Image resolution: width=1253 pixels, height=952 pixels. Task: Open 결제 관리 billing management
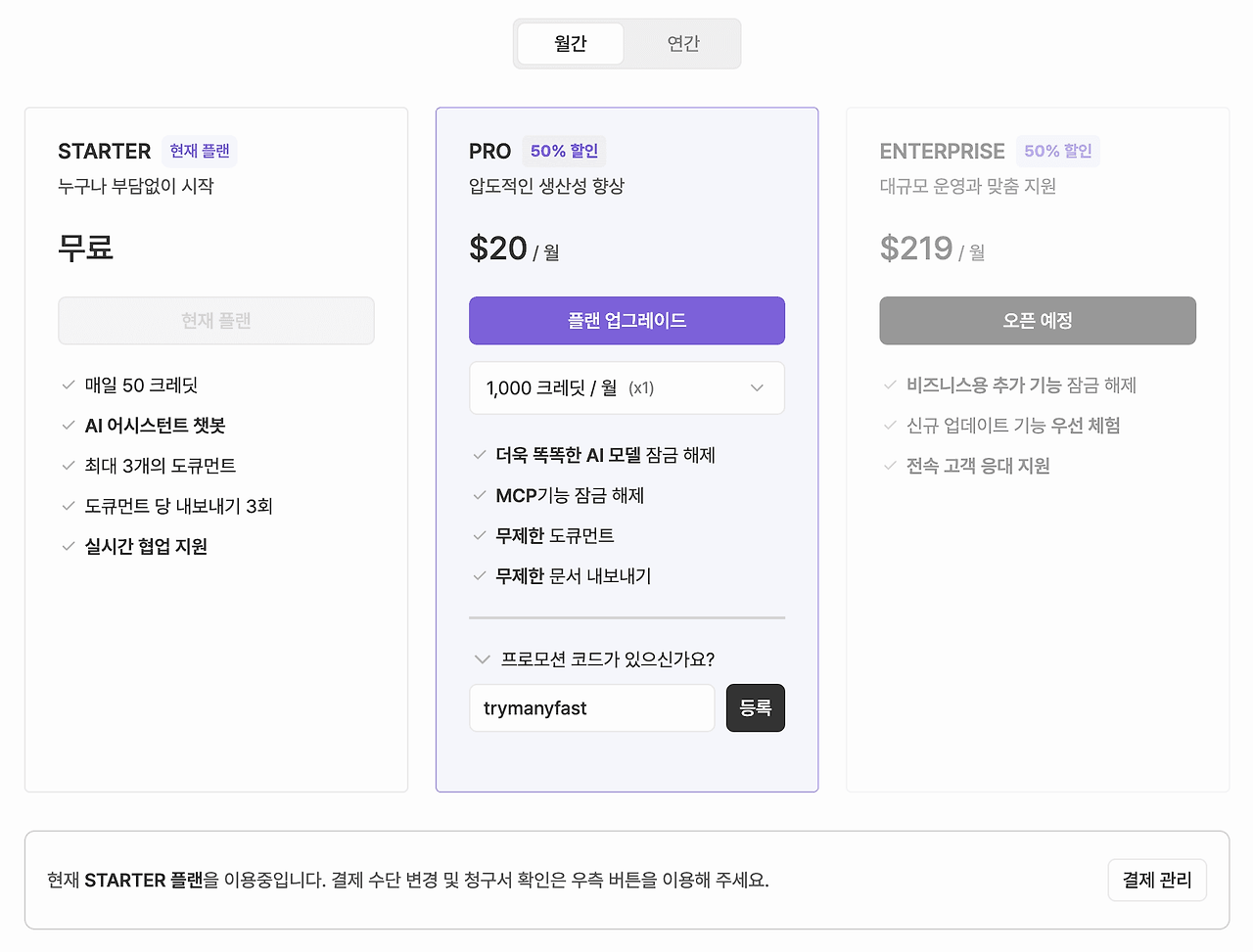[1156, 881]
